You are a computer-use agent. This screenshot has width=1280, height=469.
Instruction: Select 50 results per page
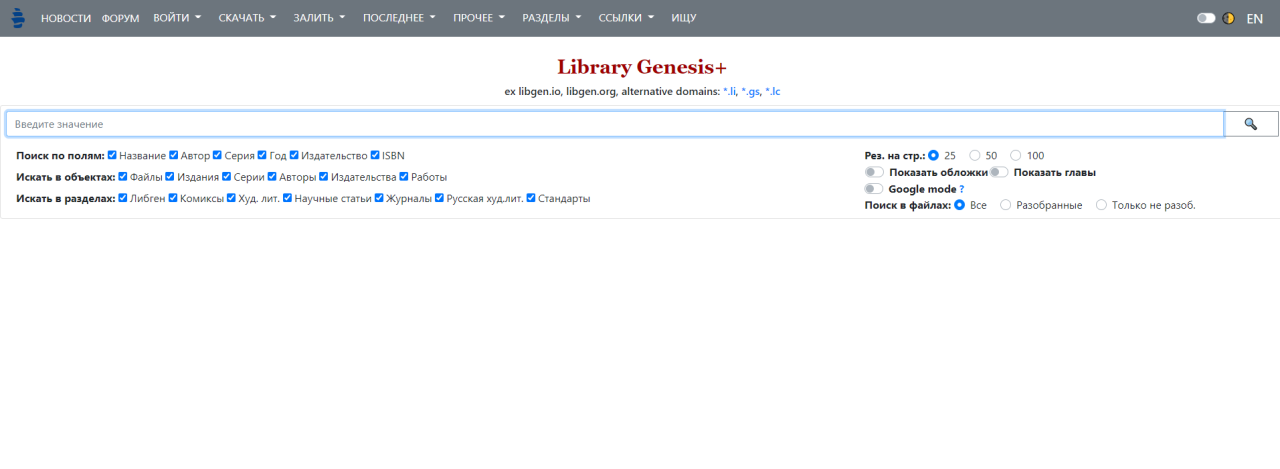(975, 155)
